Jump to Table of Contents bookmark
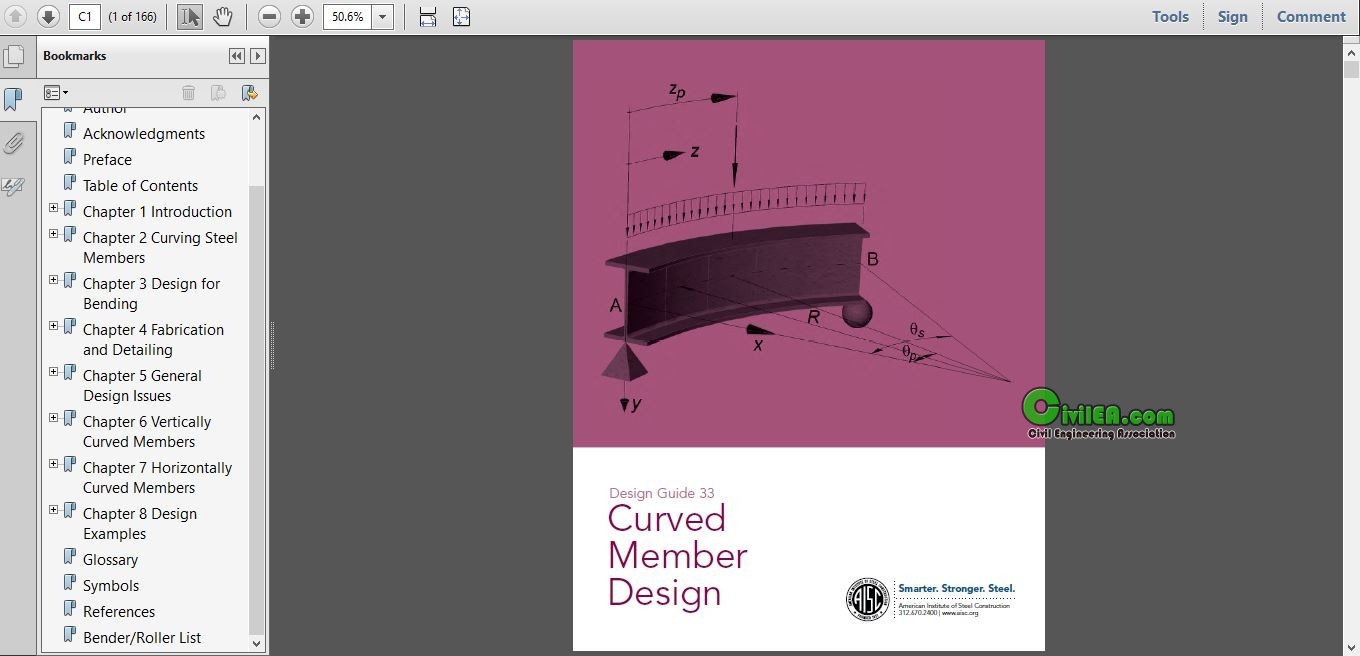The image size is (1360, 656). 140,185
